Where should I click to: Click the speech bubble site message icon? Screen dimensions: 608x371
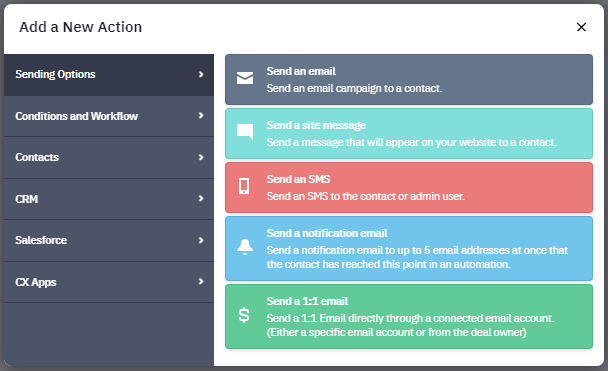[245, 132]
